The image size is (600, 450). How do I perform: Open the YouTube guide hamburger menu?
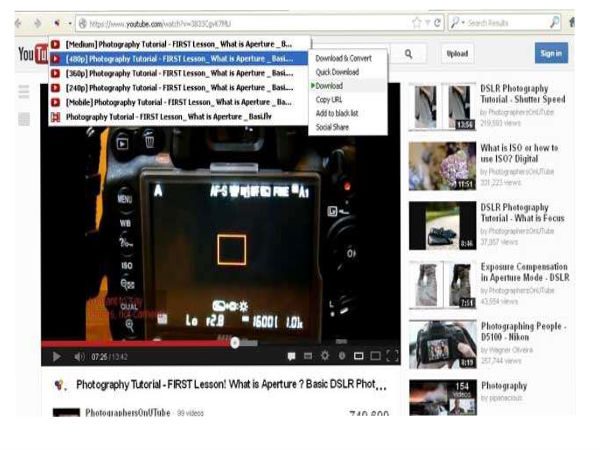tap(24, 92)
